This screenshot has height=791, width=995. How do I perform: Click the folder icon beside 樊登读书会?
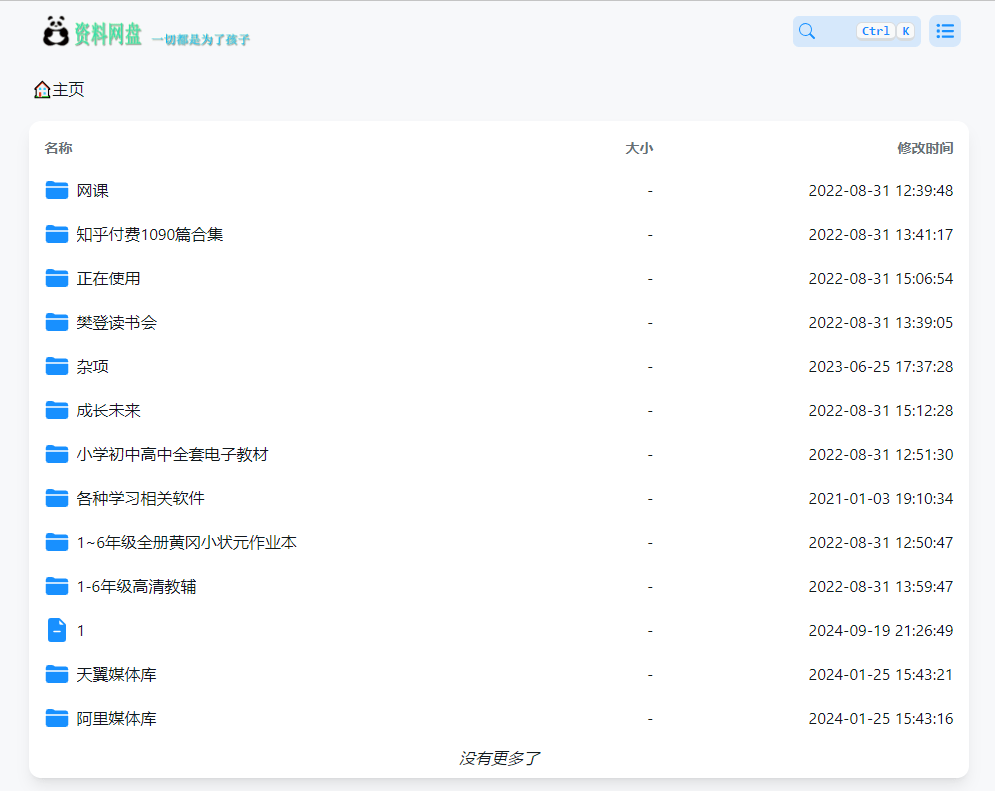[x=57, y=322]
